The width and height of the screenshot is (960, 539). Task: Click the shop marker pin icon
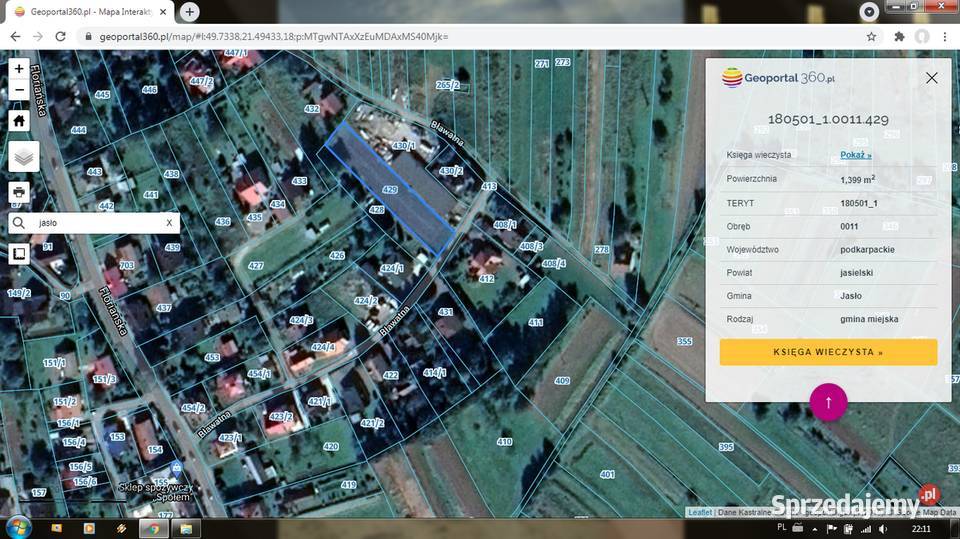pyautogui.click(x=176, y=469)
